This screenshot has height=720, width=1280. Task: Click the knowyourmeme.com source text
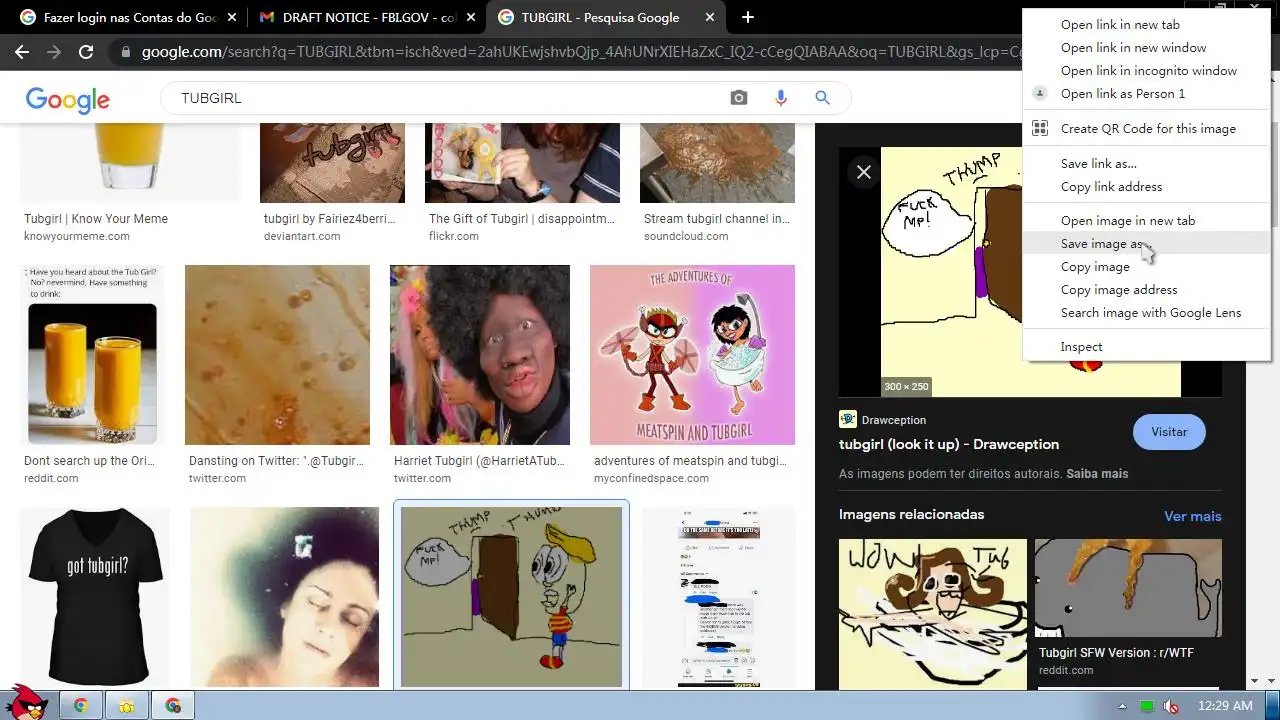77,236
